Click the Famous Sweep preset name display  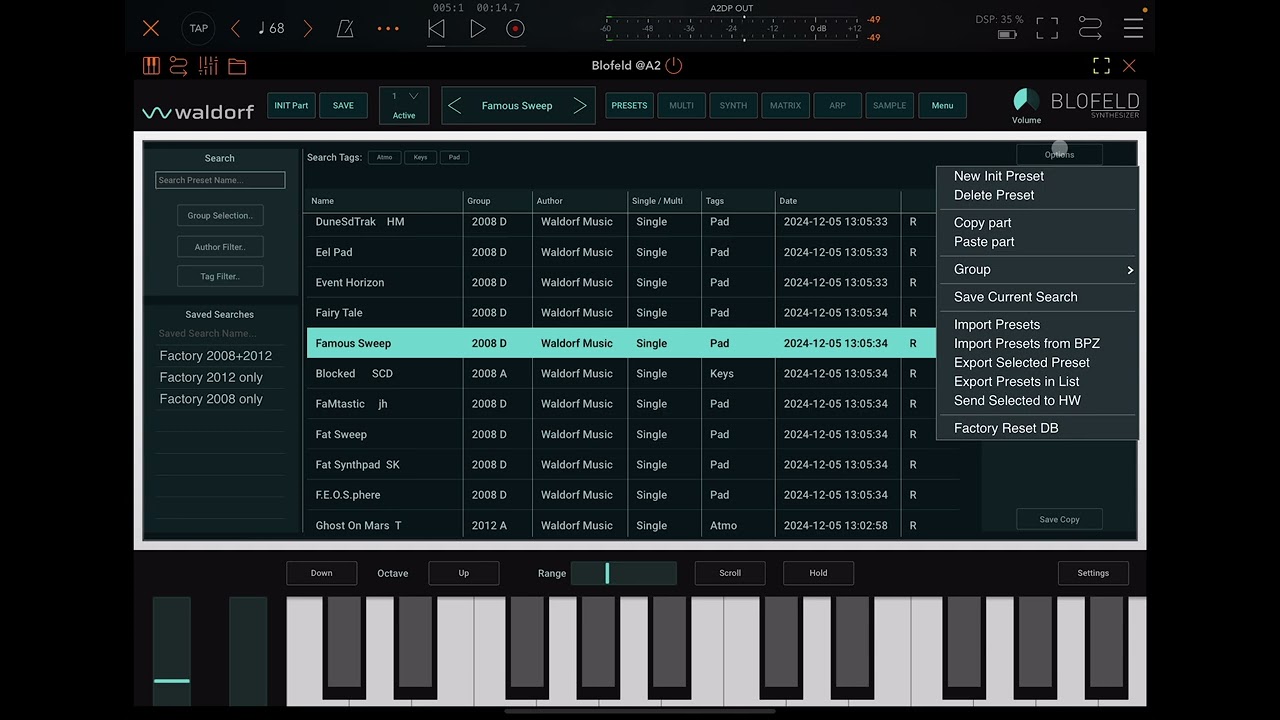(517, 106)
